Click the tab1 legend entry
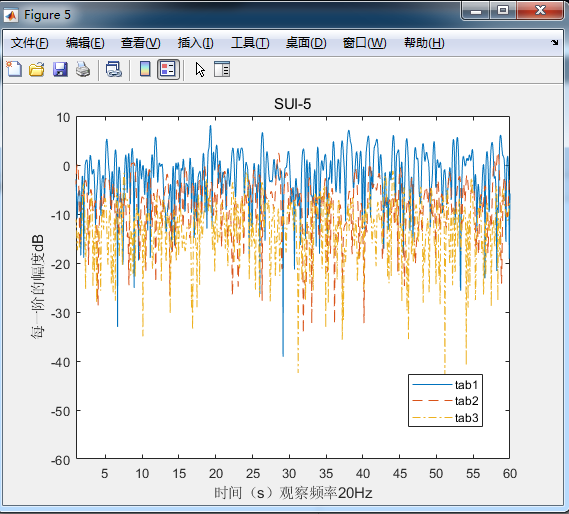This screenshot has height=514, width=569. click(445, 384)
